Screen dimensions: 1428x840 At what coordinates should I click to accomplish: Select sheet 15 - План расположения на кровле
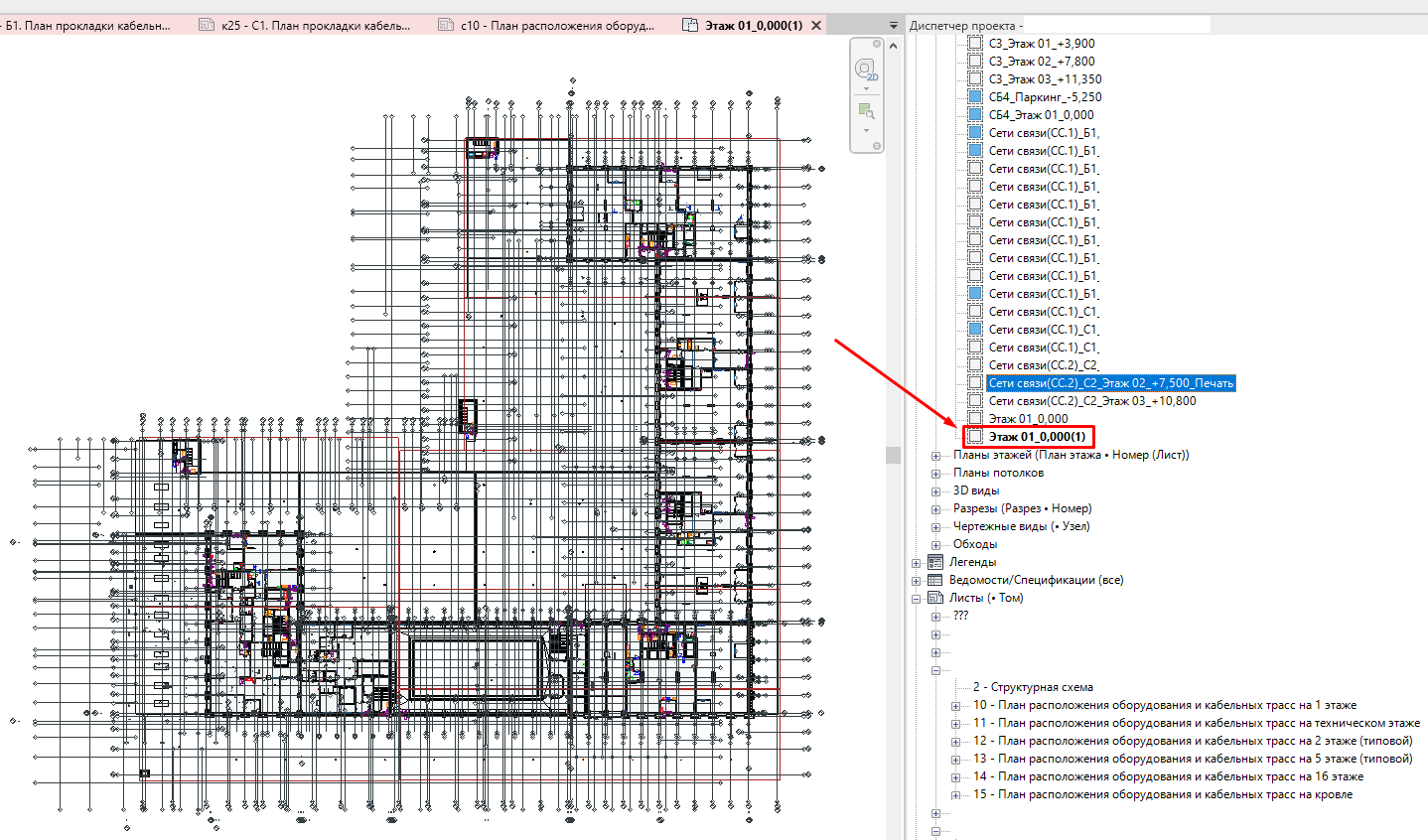[x=1163, y=794]
